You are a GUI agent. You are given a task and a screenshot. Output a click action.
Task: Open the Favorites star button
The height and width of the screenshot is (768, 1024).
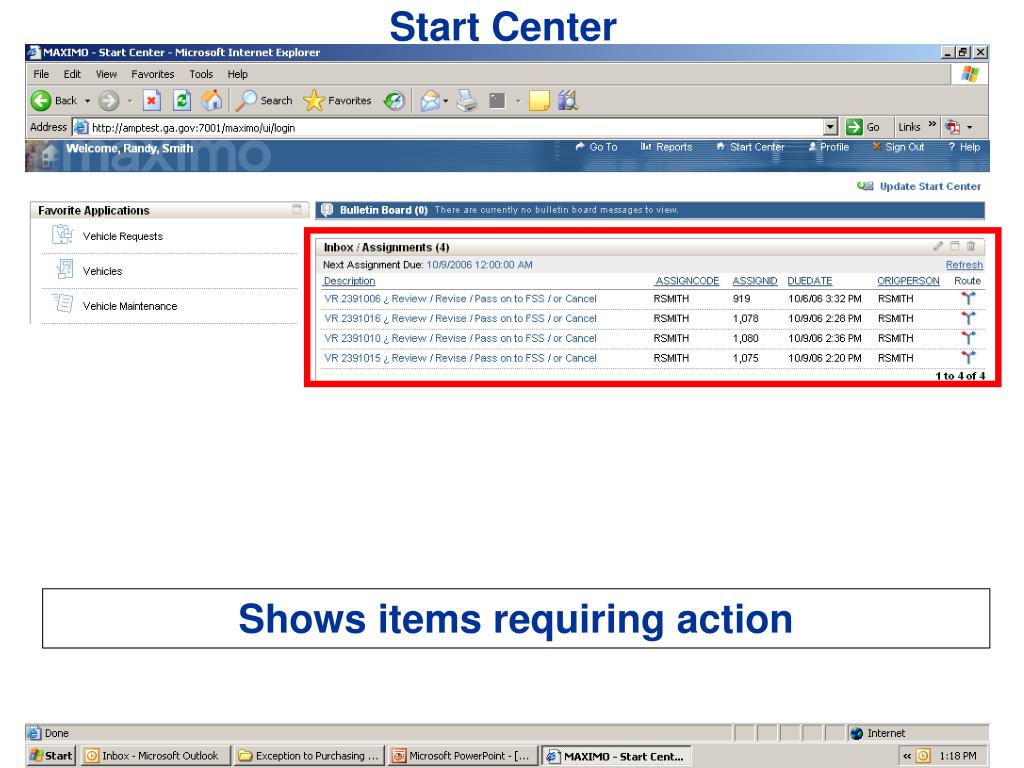(x=337, y=101)
